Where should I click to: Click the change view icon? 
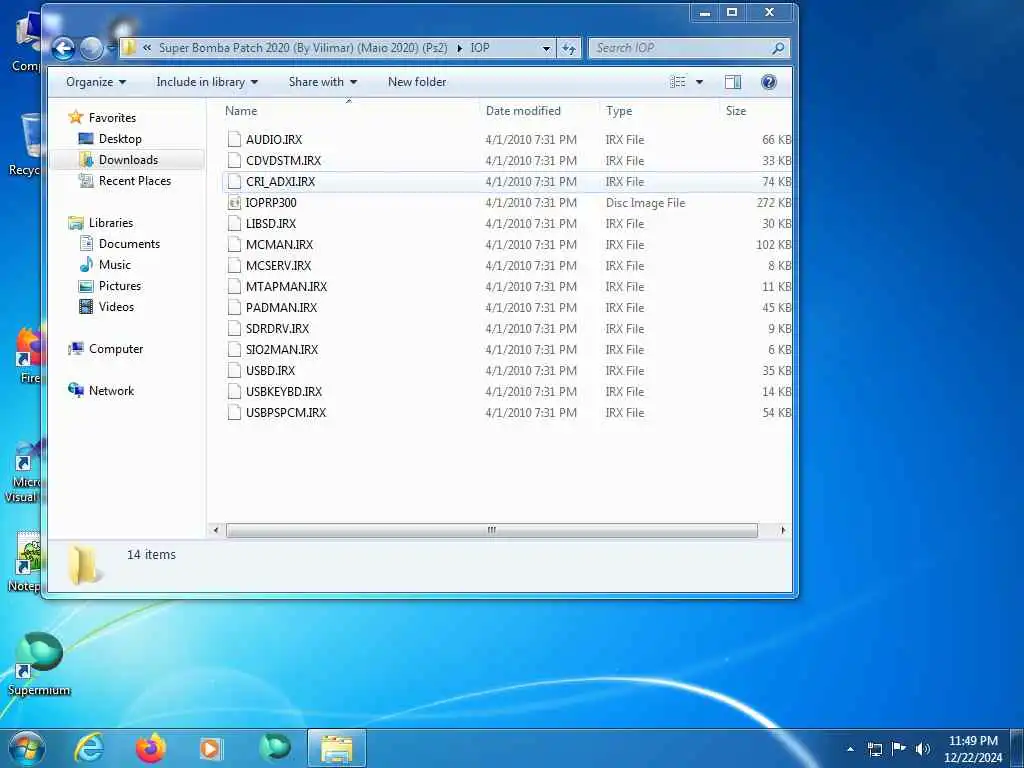[x=678, y=82]
